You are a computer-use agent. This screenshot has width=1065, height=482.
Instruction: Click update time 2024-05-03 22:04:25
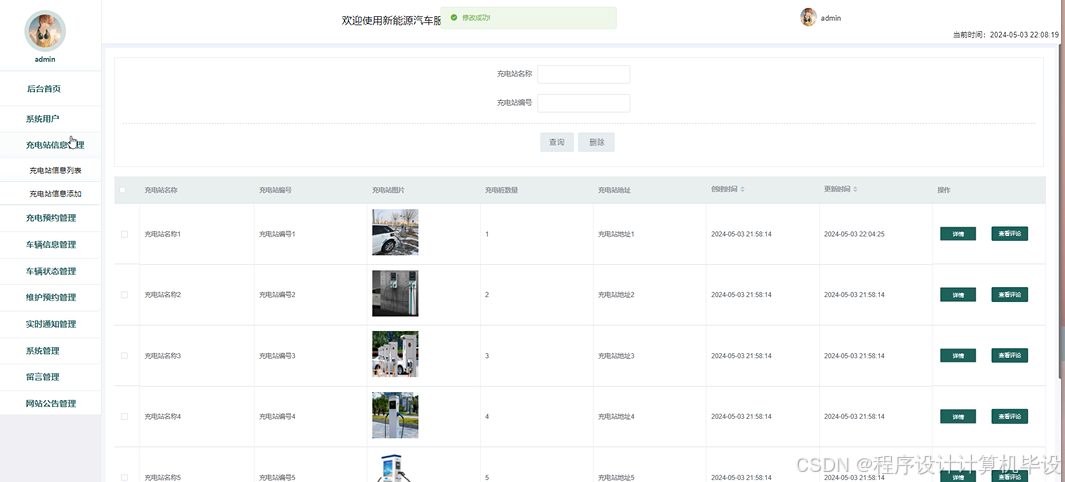coord(854,234)
